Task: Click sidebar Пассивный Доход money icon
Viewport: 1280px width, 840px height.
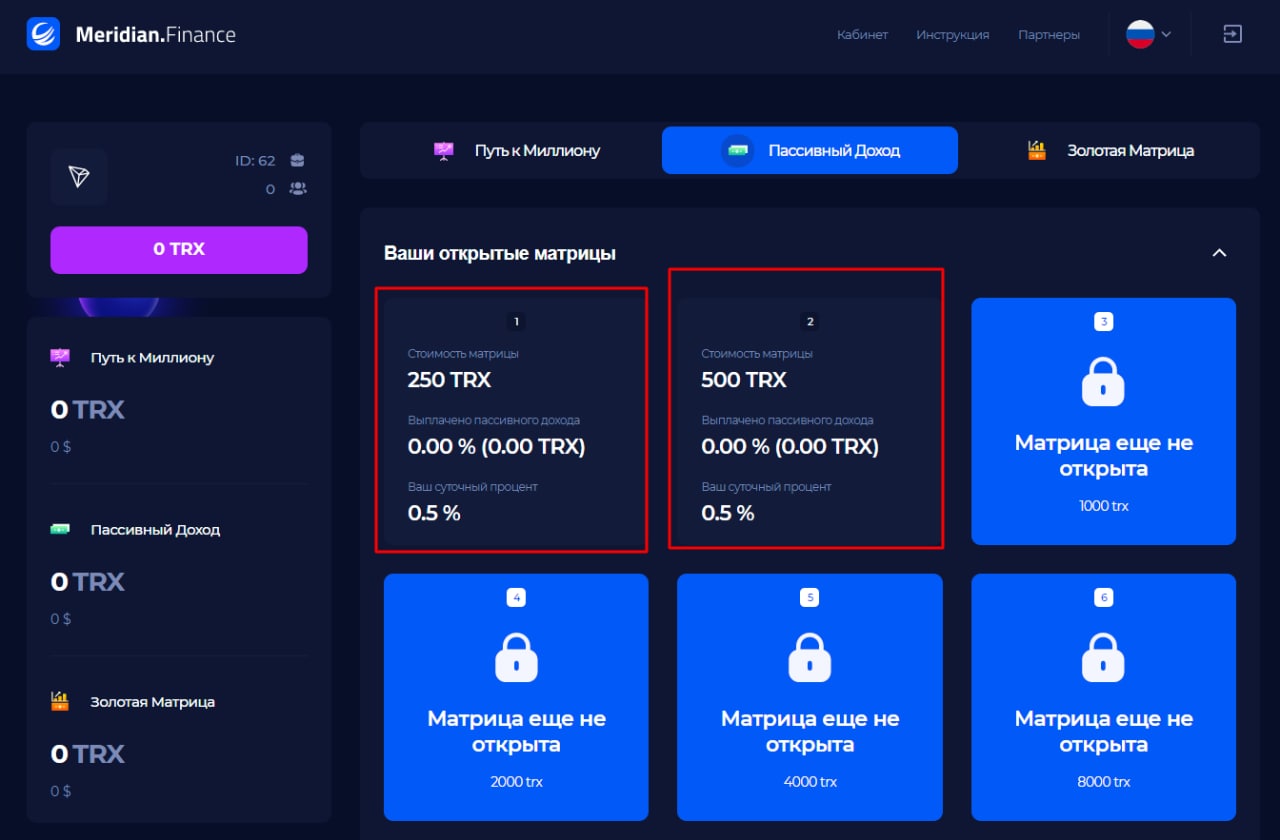Action: tap(60, 529)
